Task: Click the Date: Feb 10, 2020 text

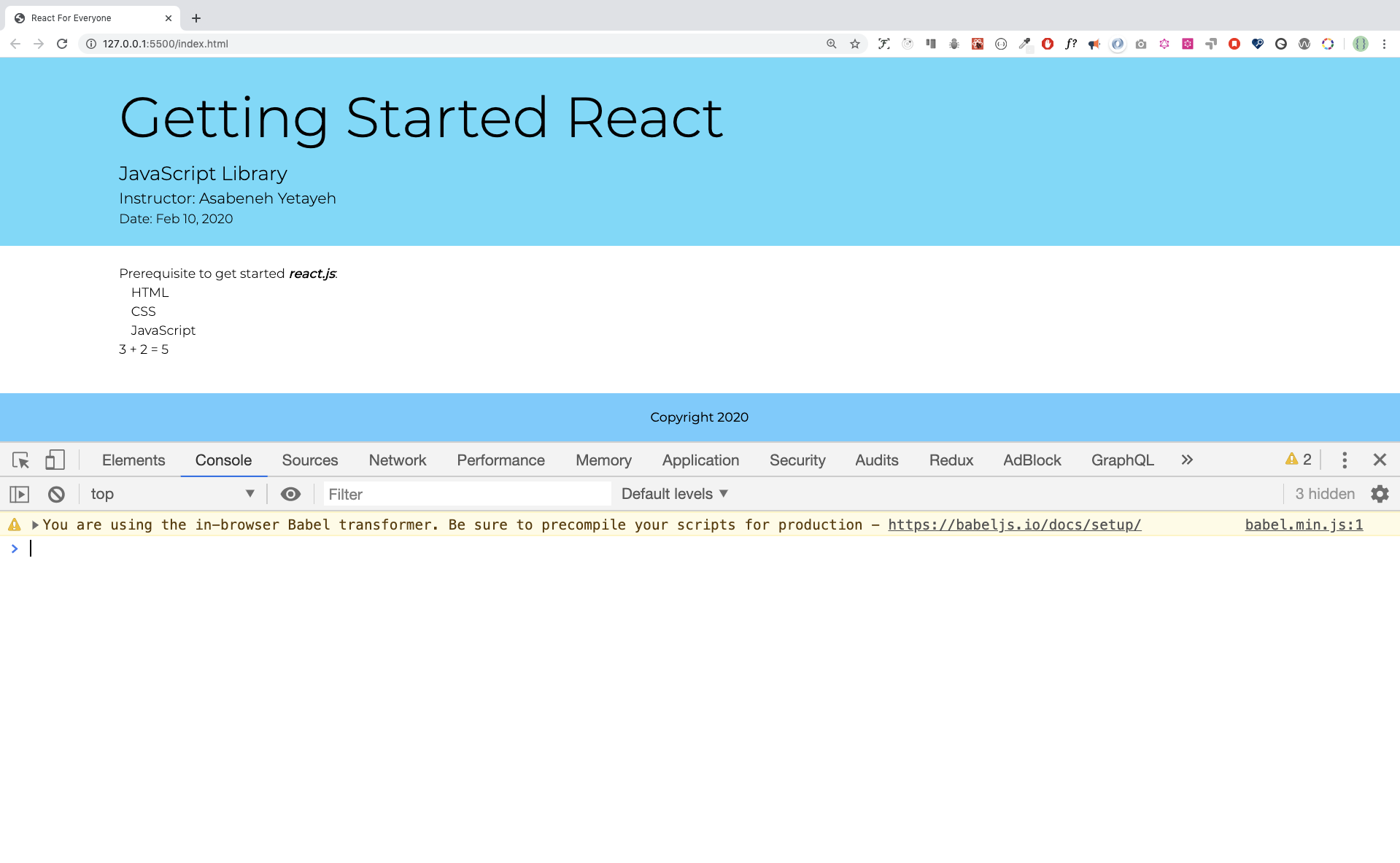Action: tap(176, 219)
